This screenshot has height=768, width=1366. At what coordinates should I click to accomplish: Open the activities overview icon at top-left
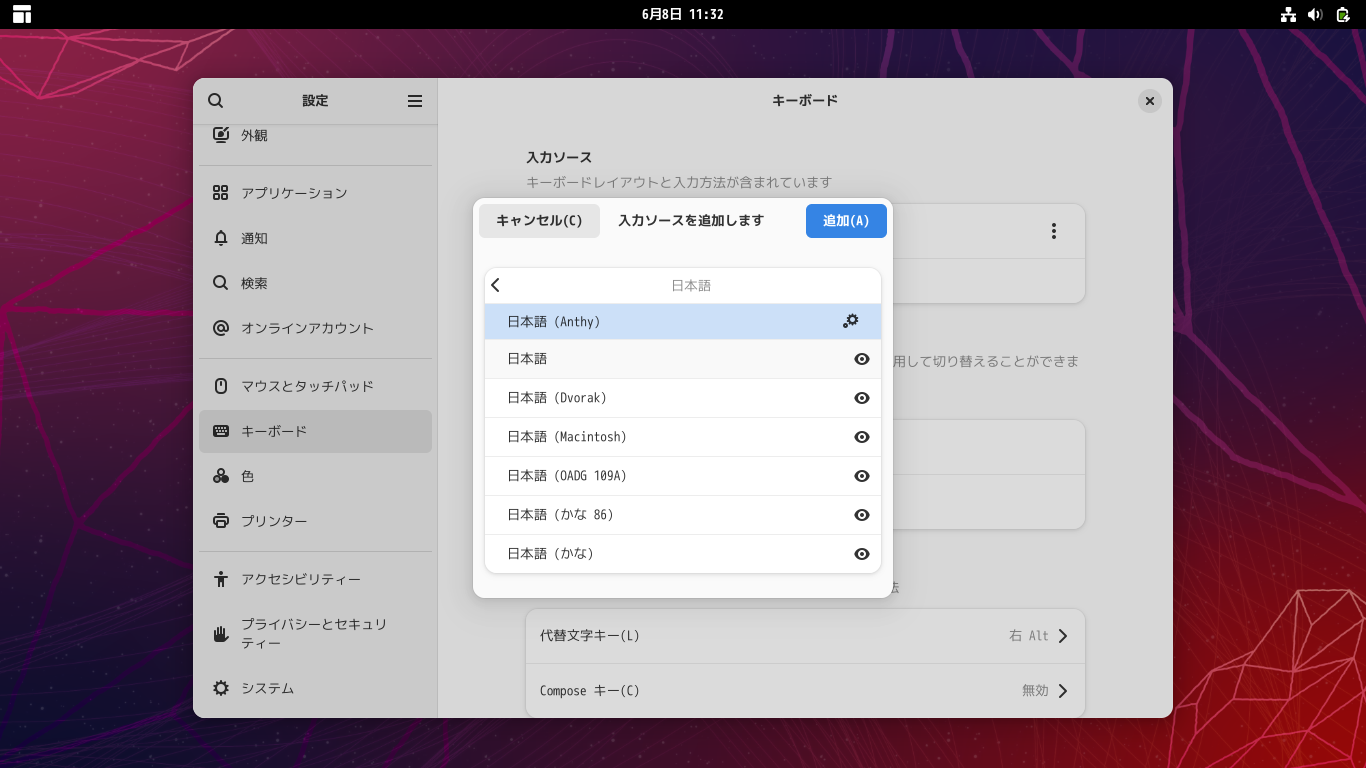(x=22, y=14)
